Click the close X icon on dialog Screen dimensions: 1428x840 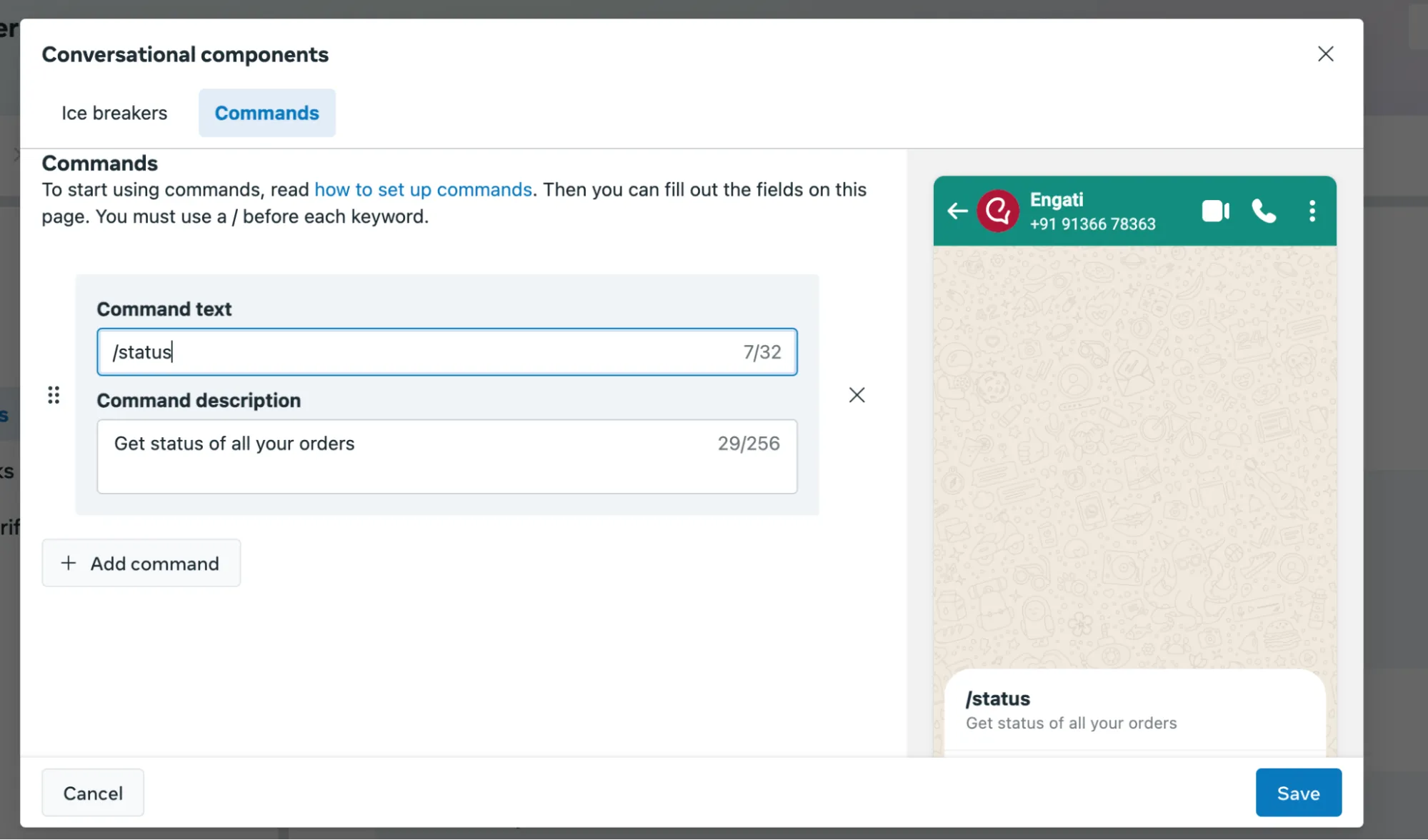click(x=1326, y=53)
